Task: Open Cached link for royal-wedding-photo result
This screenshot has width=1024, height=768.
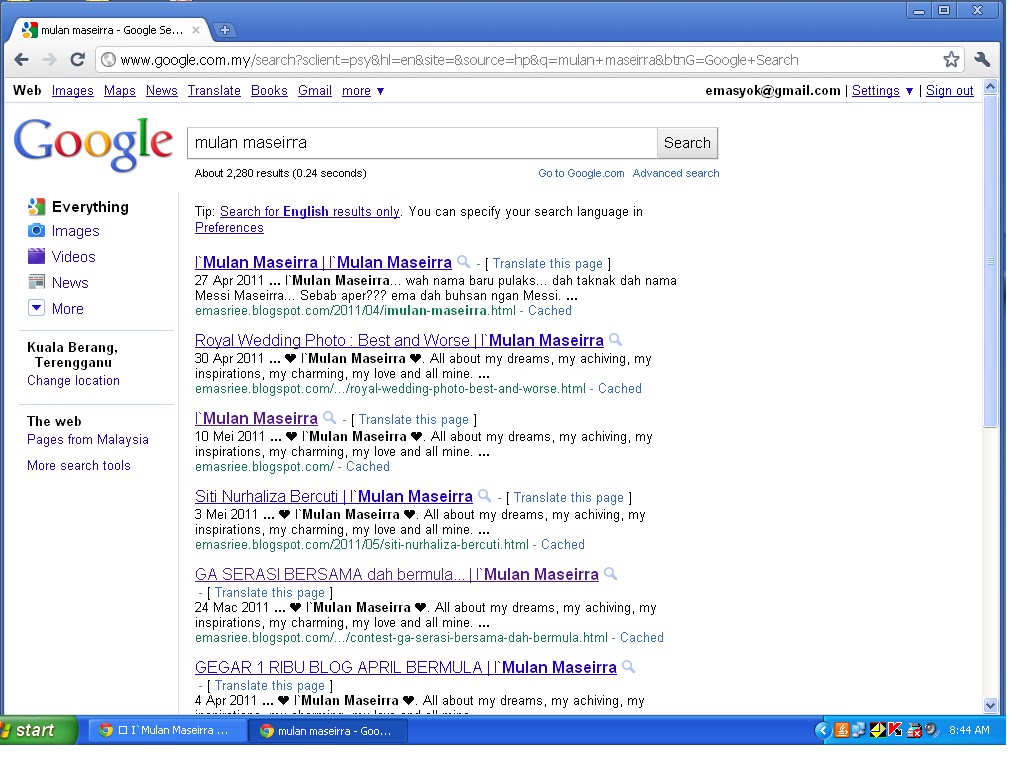Action: click(x=620, y=389)
